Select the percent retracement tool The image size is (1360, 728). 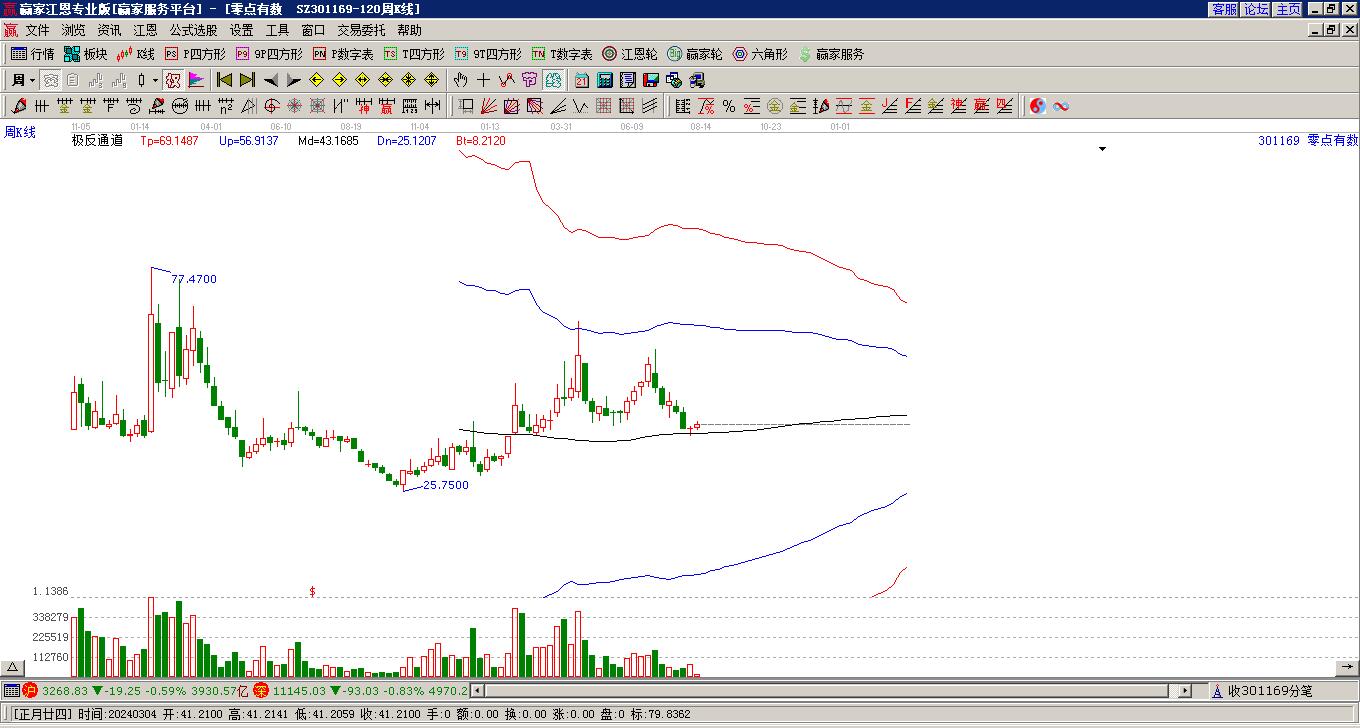(729, 106)
